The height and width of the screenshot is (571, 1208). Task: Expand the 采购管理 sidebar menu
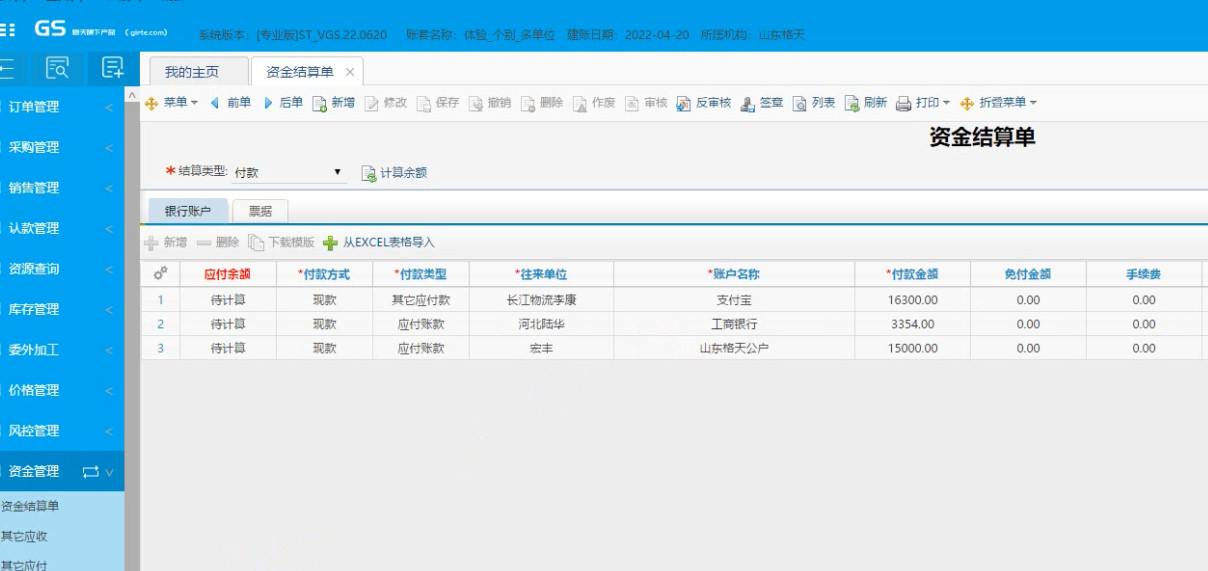(x=62, y=147)
